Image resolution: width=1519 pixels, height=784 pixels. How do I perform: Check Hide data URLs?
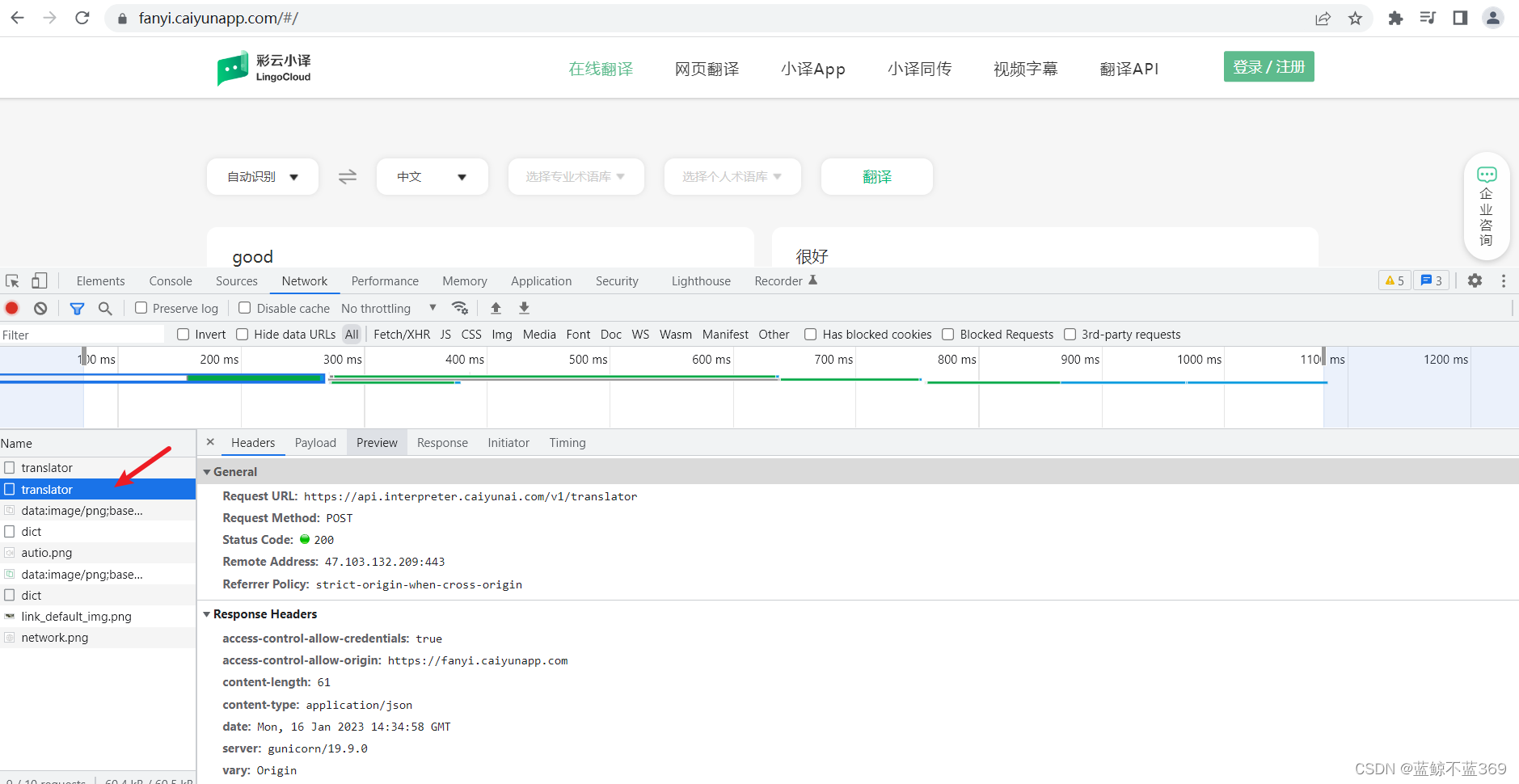pos(242,335)
